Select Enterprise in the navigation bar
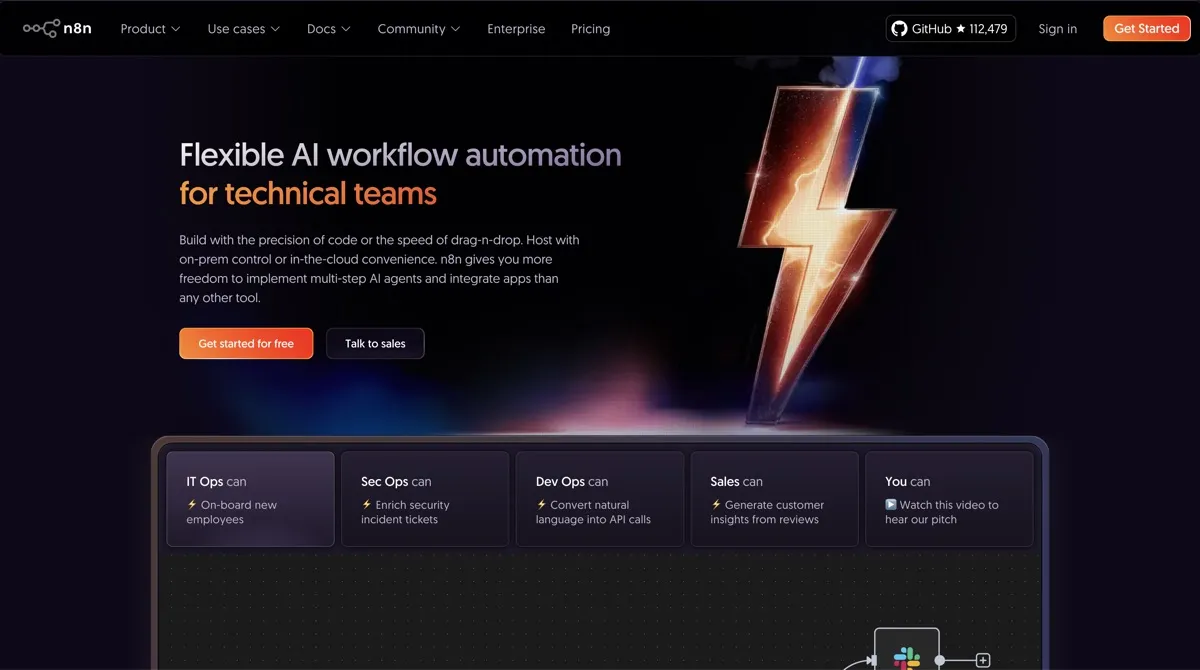Viewport: 1200px width, 670px height. (516, 28)
